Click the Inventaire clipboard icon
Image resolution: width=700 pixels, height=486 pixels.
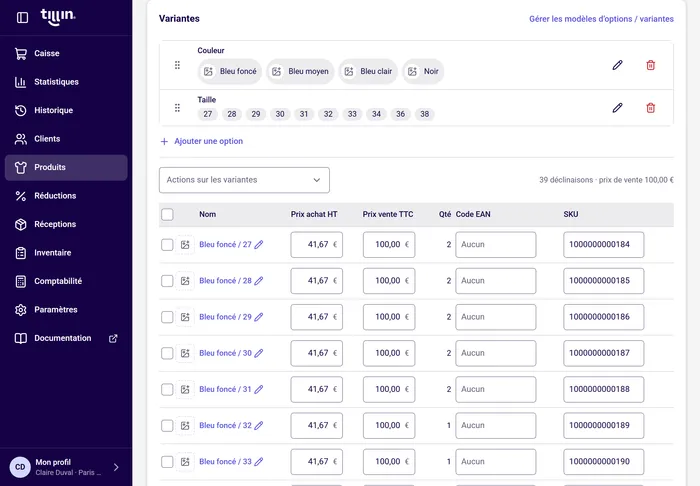coord(21,253)
